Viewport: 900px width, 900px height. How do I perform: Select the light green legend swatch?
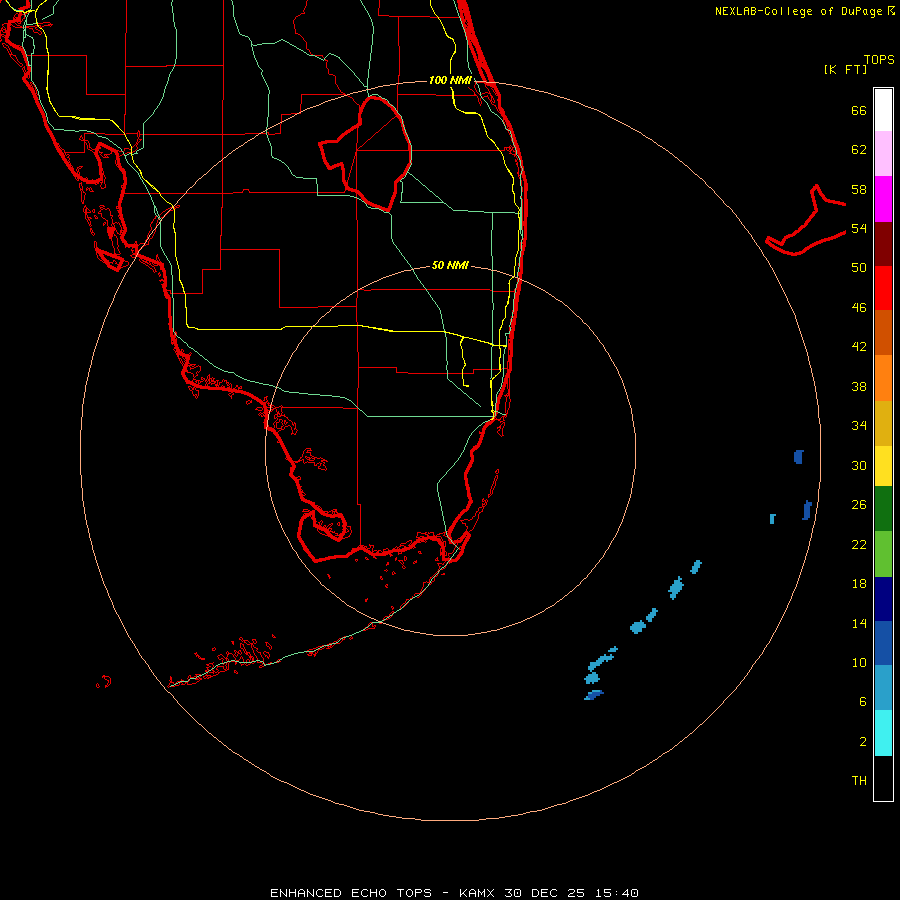(x=883, y=554)
